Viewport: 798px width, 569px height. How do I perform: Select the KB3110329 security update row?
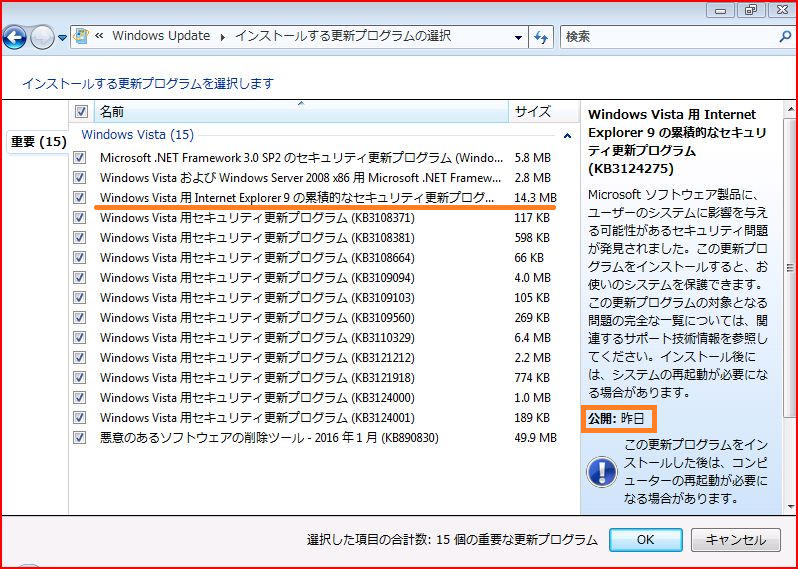pos(324,337)
